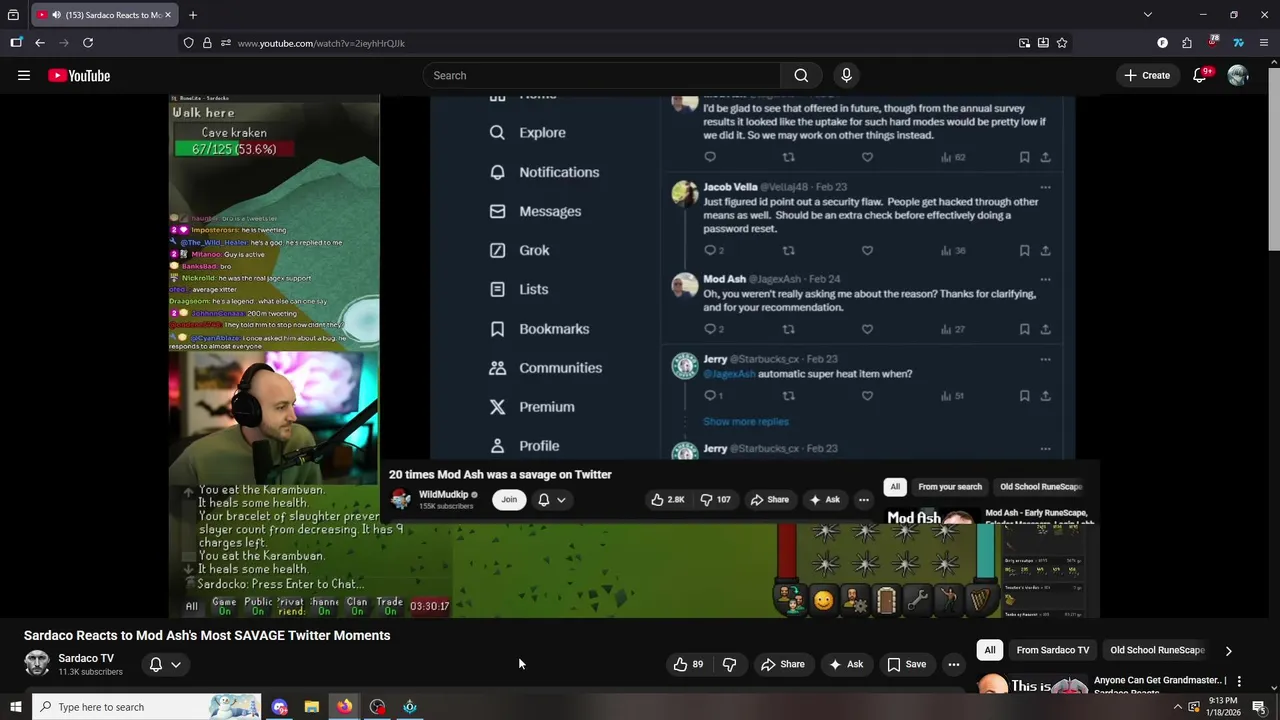Expand the list all tabs dropdown
The width and height of the screenshot is (1280, 720).
(x=1148, y=15)
